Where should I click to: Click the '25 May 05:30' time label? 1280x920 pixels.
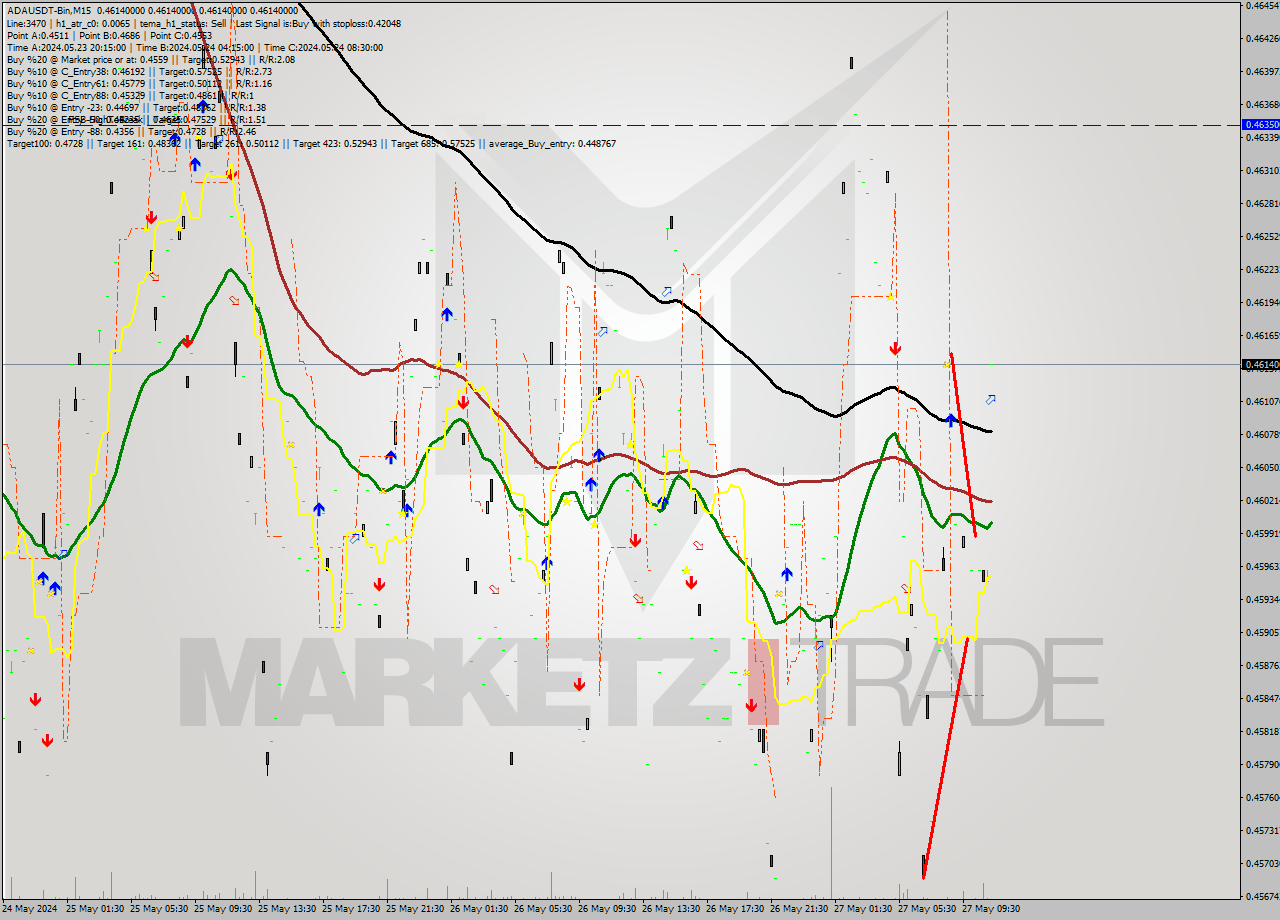coord(158,909)
